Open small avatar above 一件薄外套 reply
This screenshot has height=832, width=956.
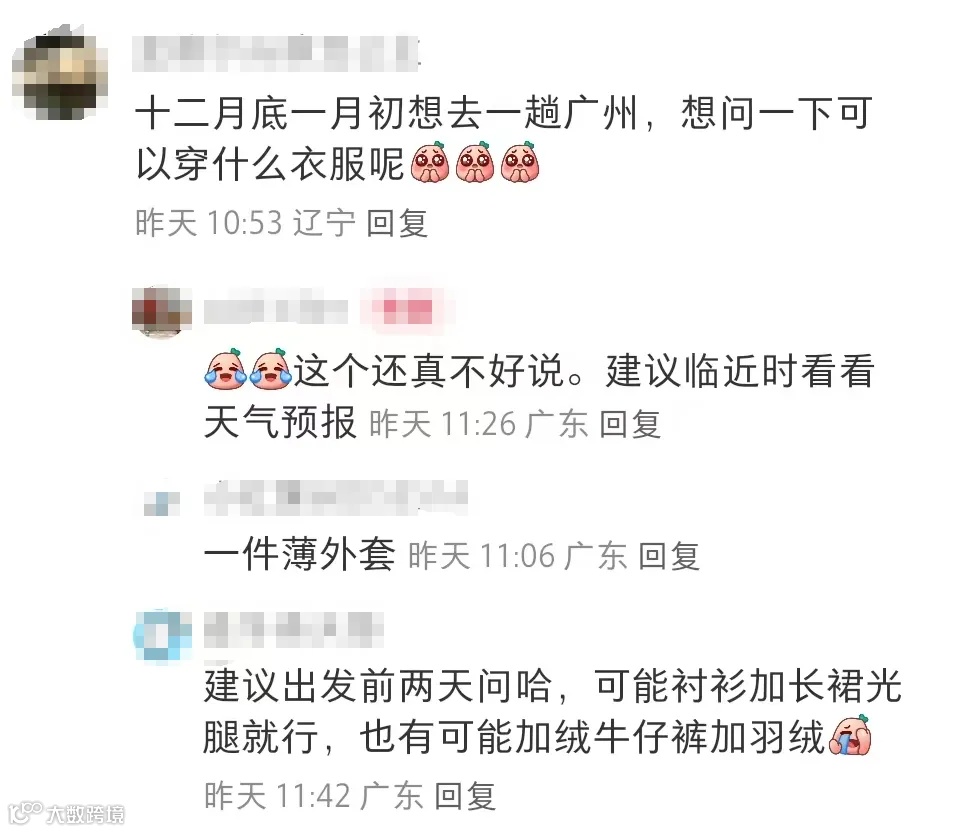162,503
